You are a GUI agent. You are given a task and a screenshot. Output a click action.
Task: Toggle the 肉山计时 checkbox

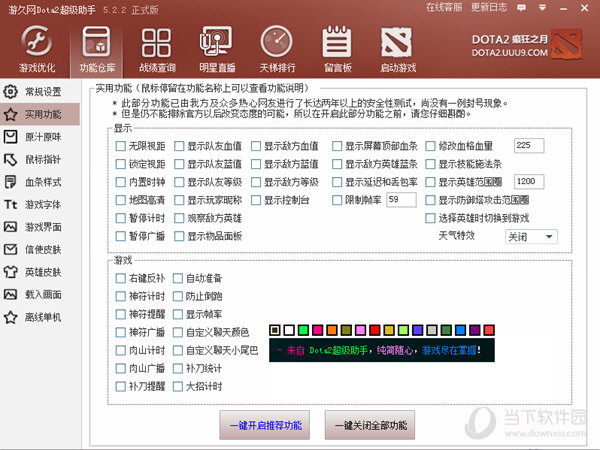coord(121,350)
